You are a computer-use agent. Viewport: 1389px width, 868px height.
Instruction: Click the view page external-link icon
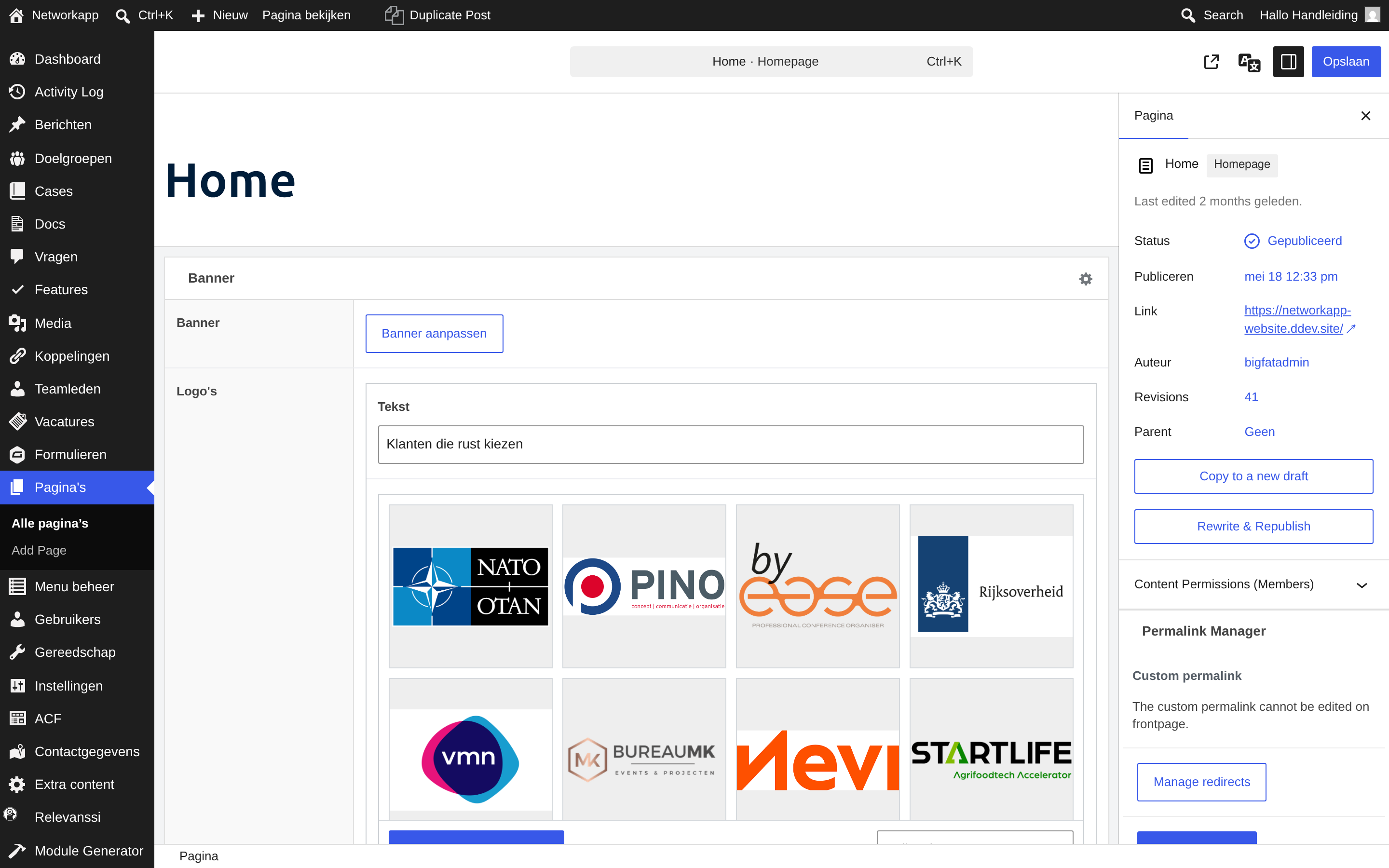point(1211,61)
